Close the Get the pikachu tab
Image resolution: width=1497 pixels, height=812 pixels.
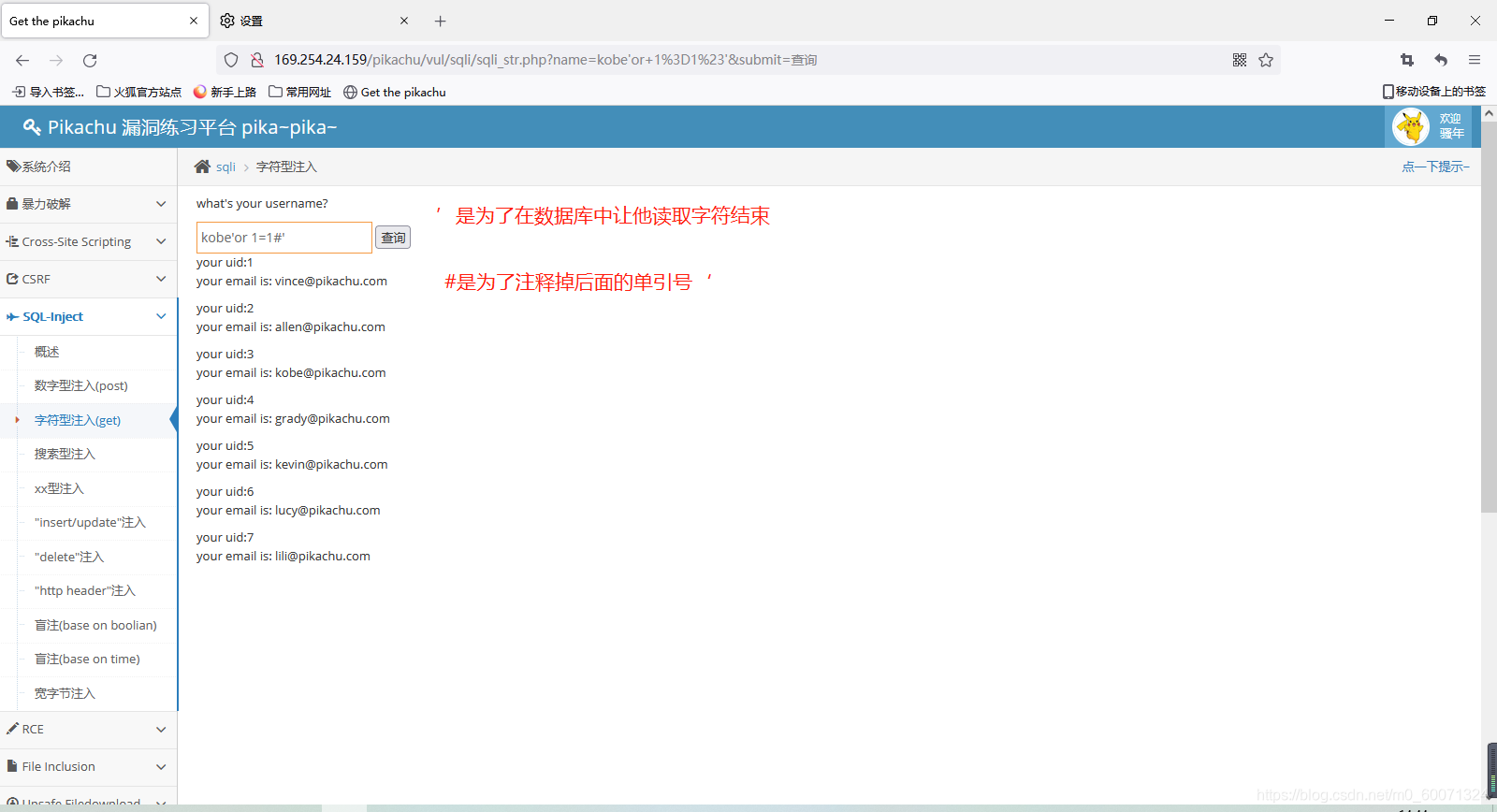(194, 21)
